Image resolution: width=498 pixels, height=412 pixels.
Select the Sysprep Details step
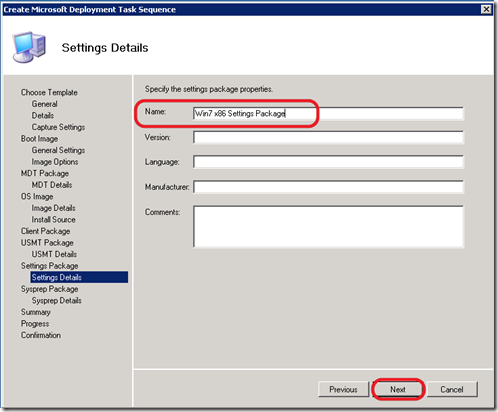click(x=57, y=300)
